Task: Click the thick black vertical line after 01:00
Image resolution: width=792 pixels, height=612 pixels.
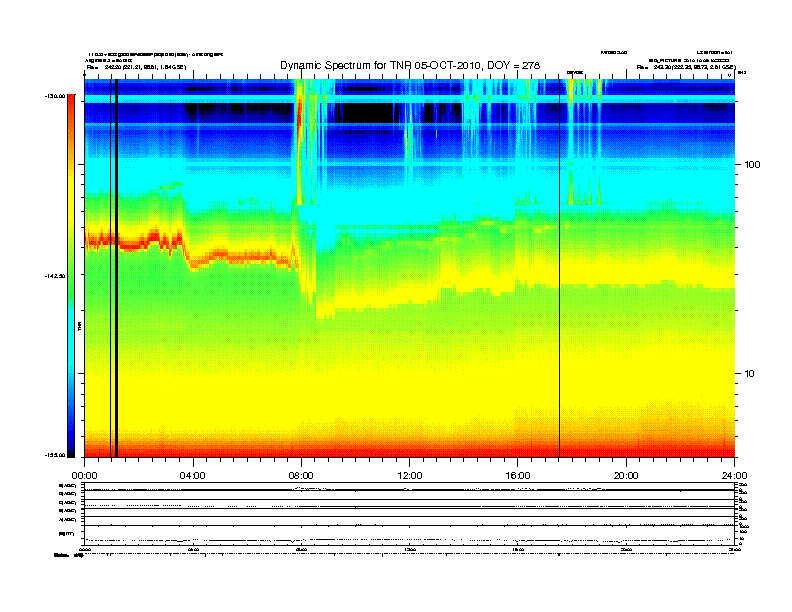Action: (116, 268)
